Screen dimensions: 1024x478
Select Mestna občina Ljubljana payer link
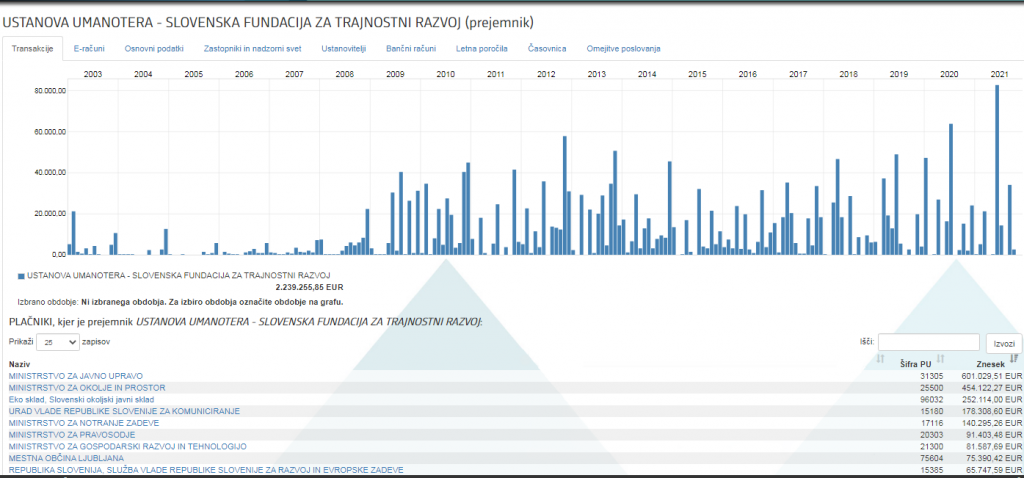pos(66,458)
